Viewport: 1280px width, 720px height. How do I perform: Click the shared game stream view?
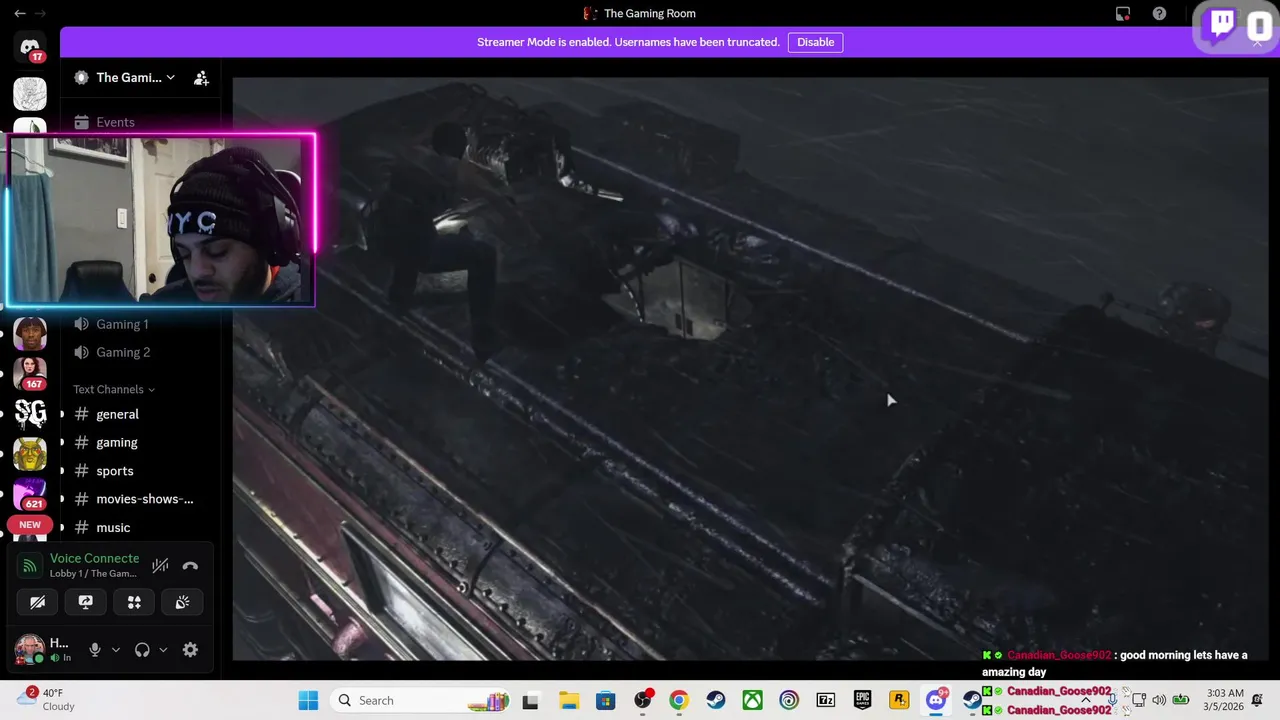(x=750, y=368)
